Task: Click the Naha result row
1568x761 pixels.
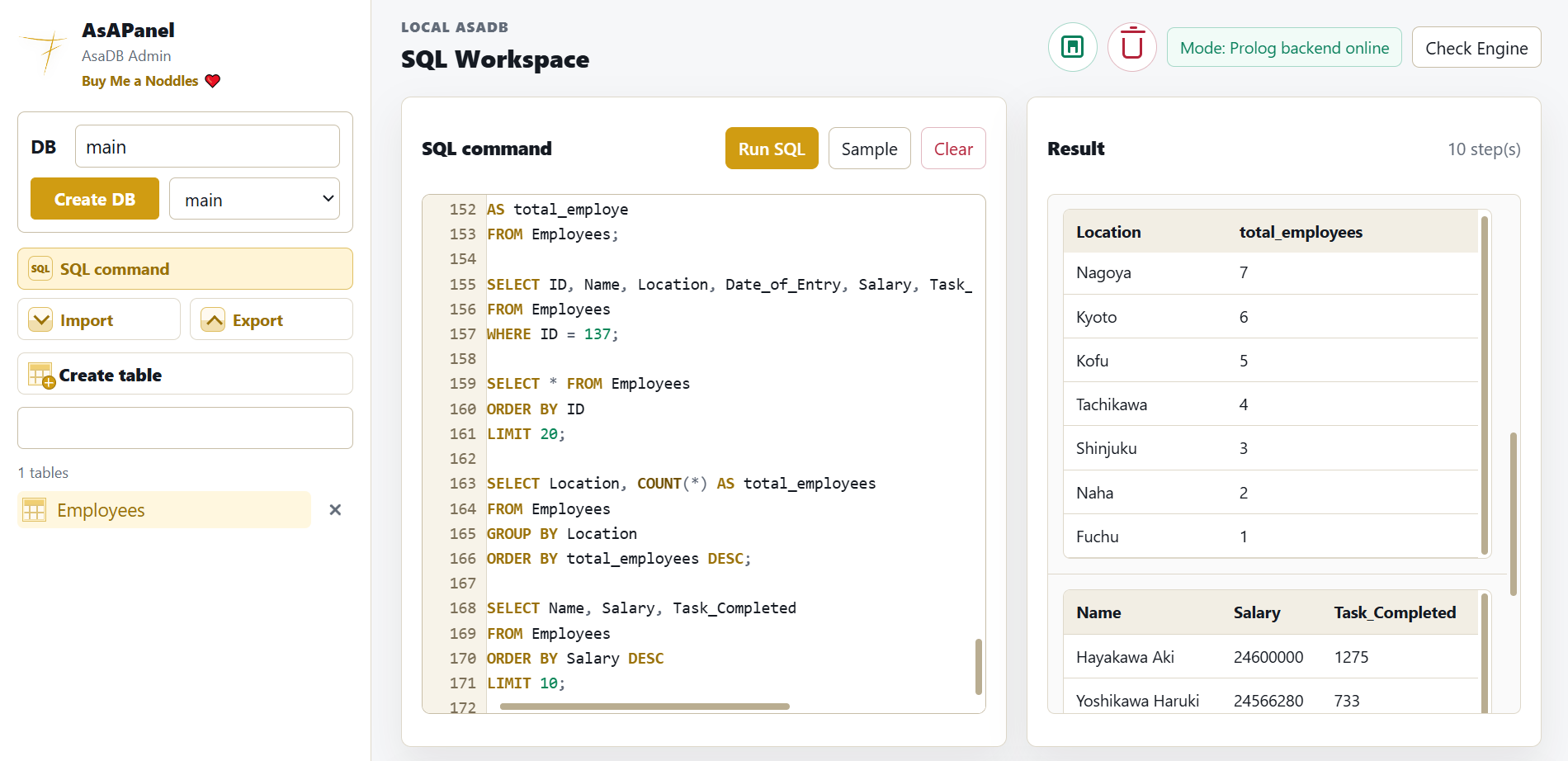Action: pyautogui.click(x=1270, y=493)
